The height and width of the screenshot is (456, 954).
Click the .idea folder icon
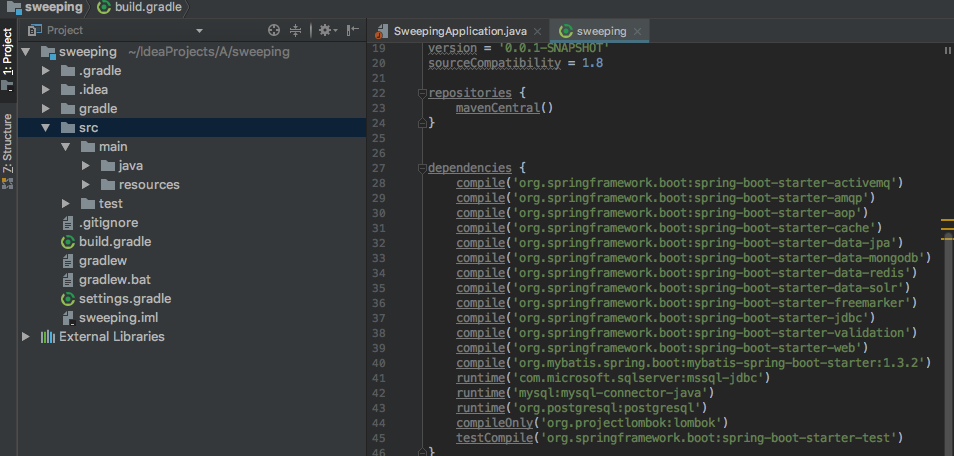pos(68,90)
